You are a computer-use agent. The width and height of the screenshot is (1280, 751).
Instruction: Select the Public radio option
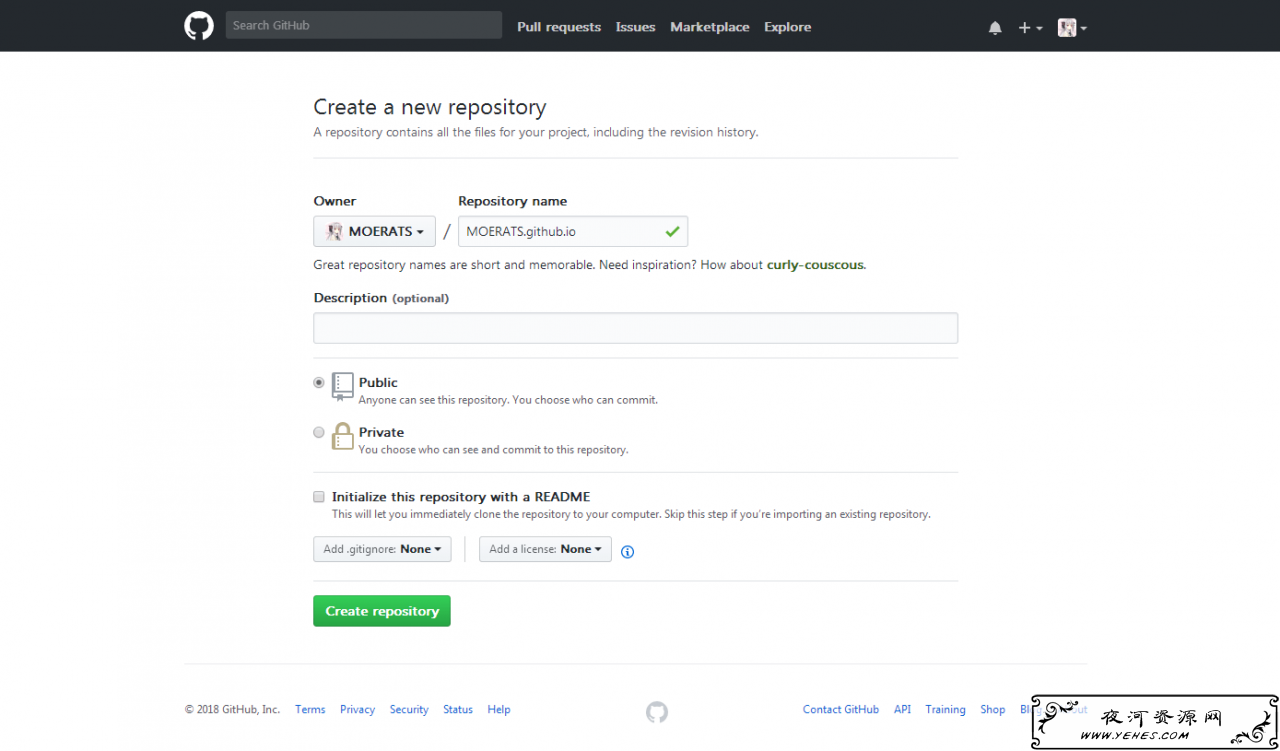pos(319,382)
